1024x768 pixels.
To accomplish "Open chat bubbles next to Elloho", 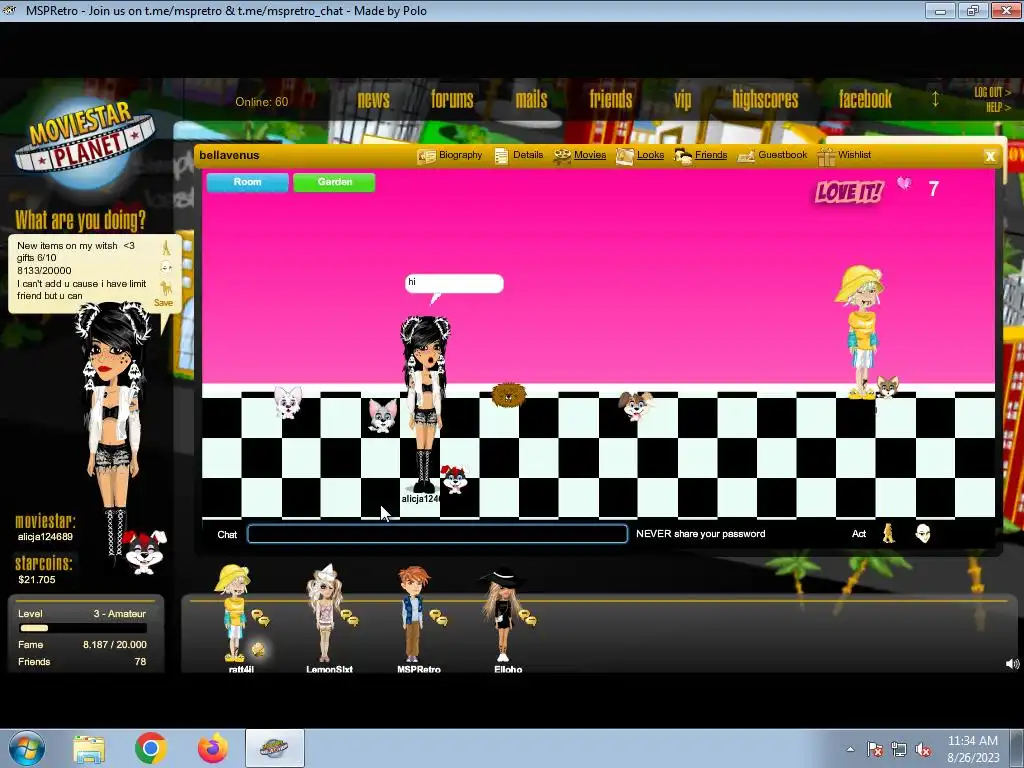I will point(527,617).
